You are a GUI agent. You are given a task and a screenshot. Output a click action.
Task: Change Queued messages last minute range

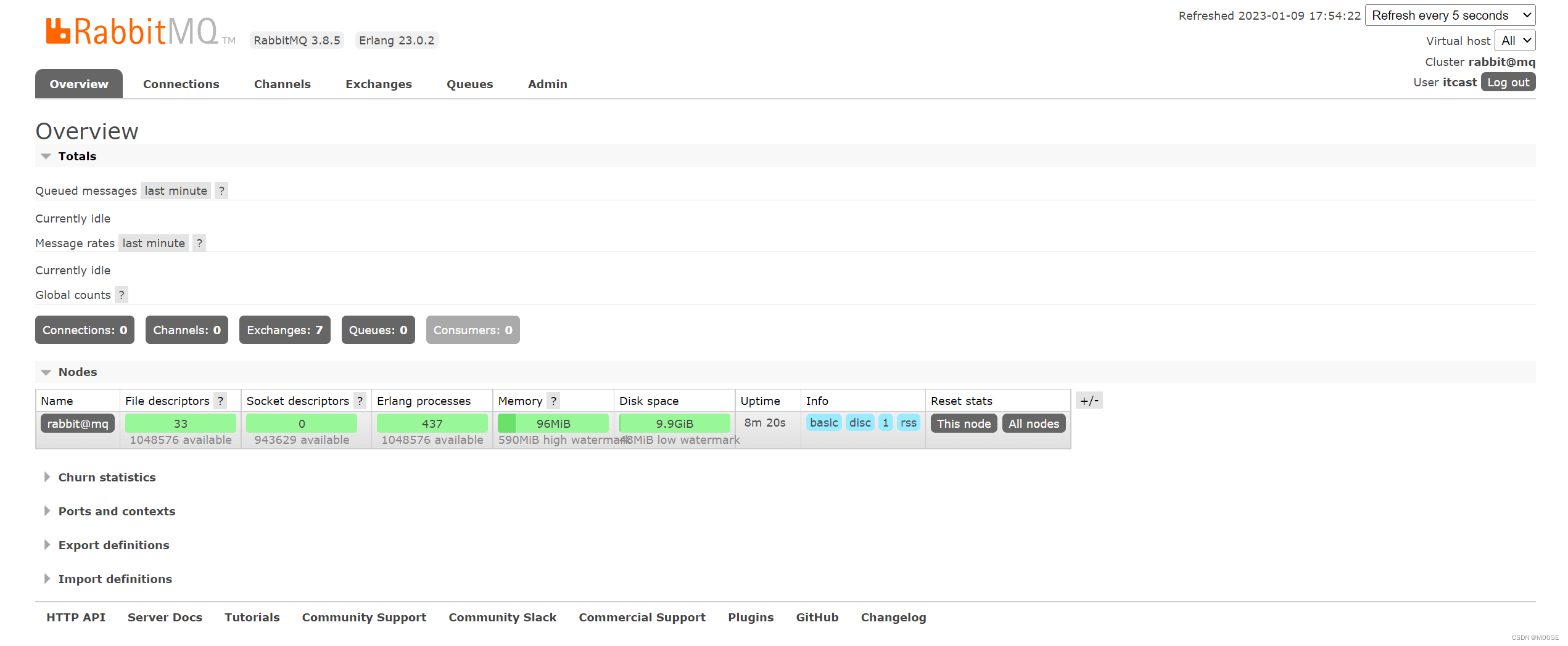(x=176, y=190)
